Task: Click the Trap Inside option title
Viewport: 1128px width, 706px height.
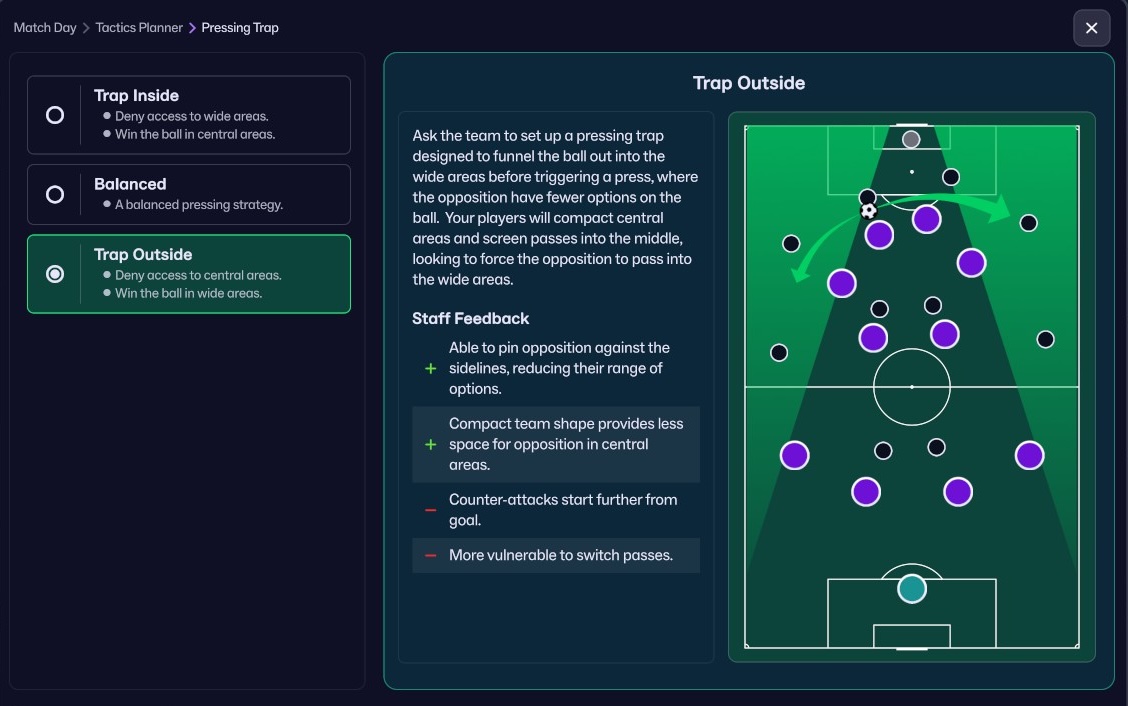Action: click(136, 96)
